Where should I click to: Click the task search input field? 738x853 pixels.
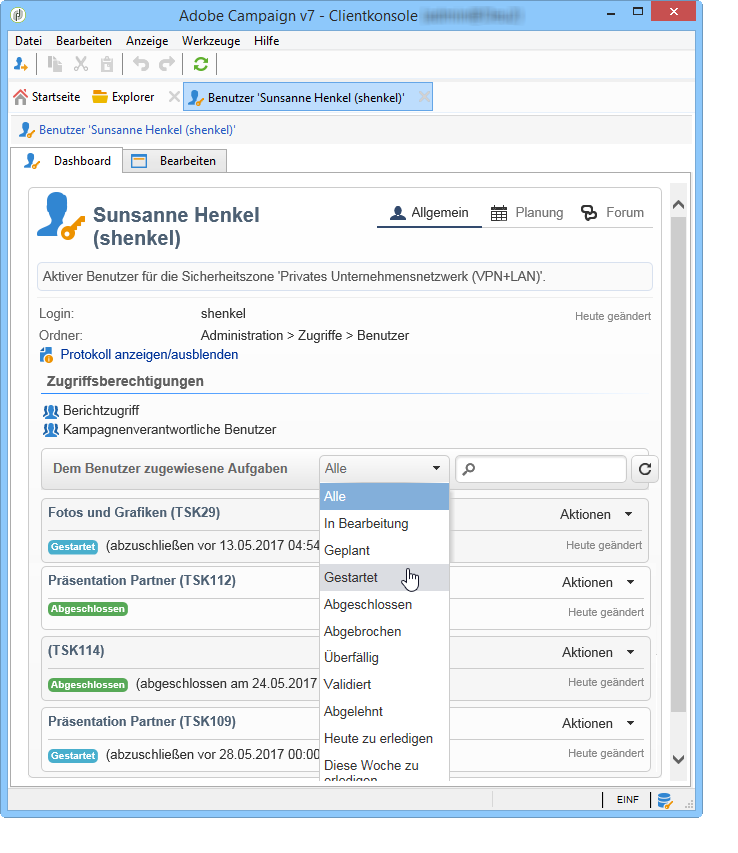click(541, 469)
